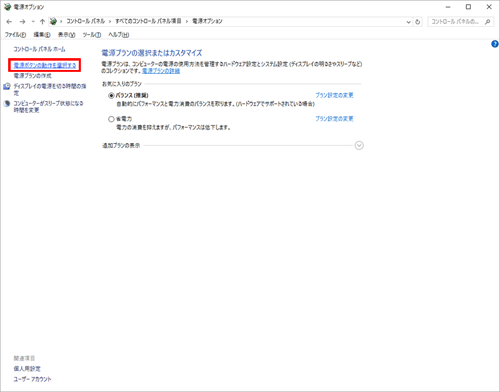Open 個人用設定 related link
Viewport: 500px width, 392px height.
point(27,369)
